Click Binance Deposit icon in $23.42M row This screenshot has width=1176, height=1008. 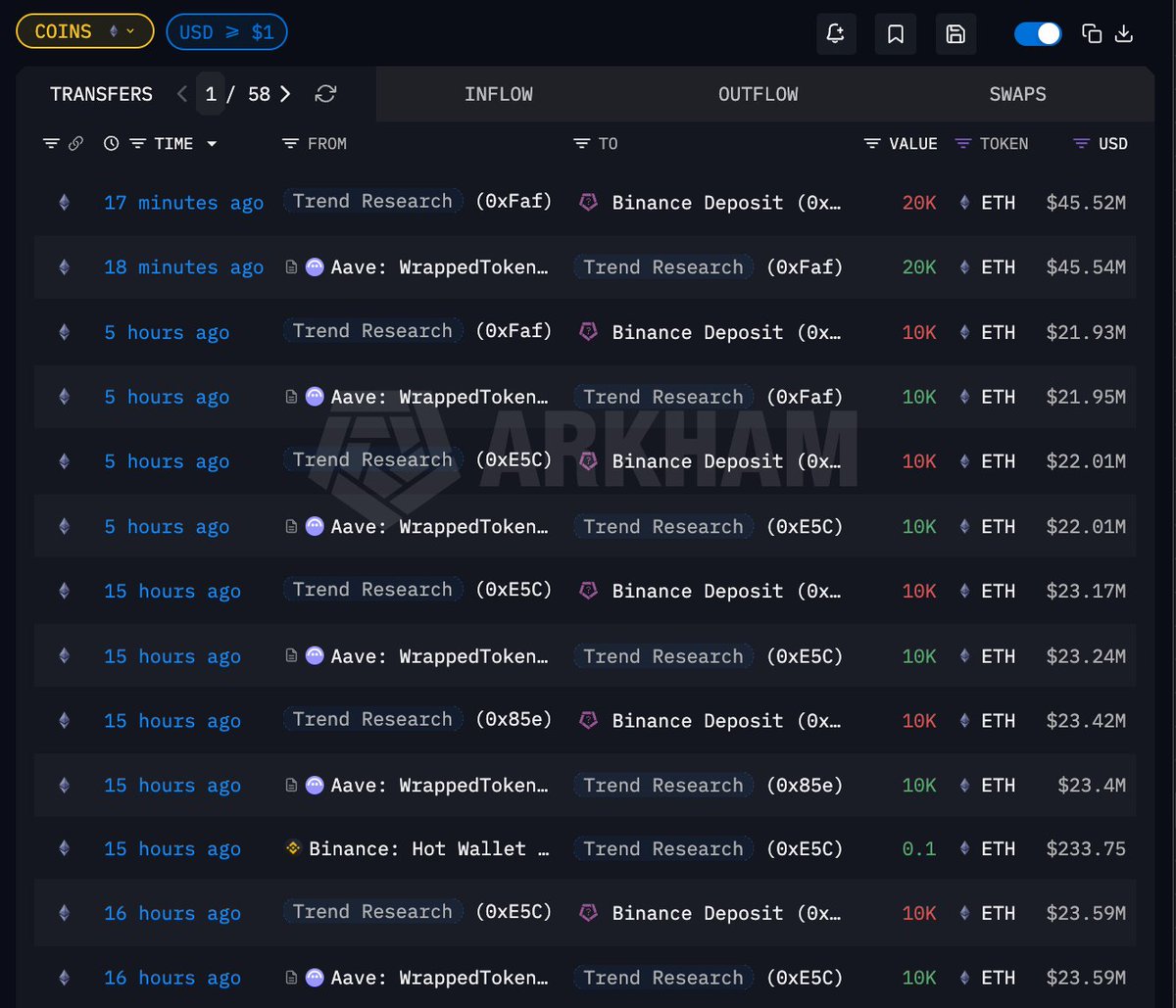point(588,721)
